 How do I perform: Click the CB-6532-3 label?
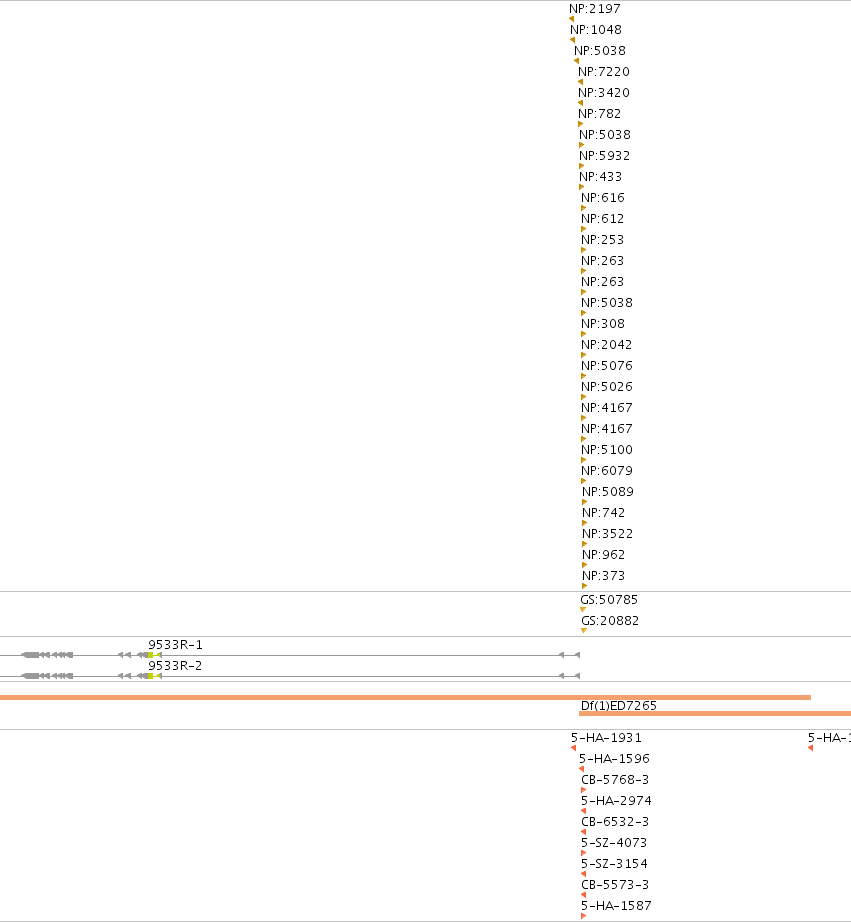pos(615,822)
